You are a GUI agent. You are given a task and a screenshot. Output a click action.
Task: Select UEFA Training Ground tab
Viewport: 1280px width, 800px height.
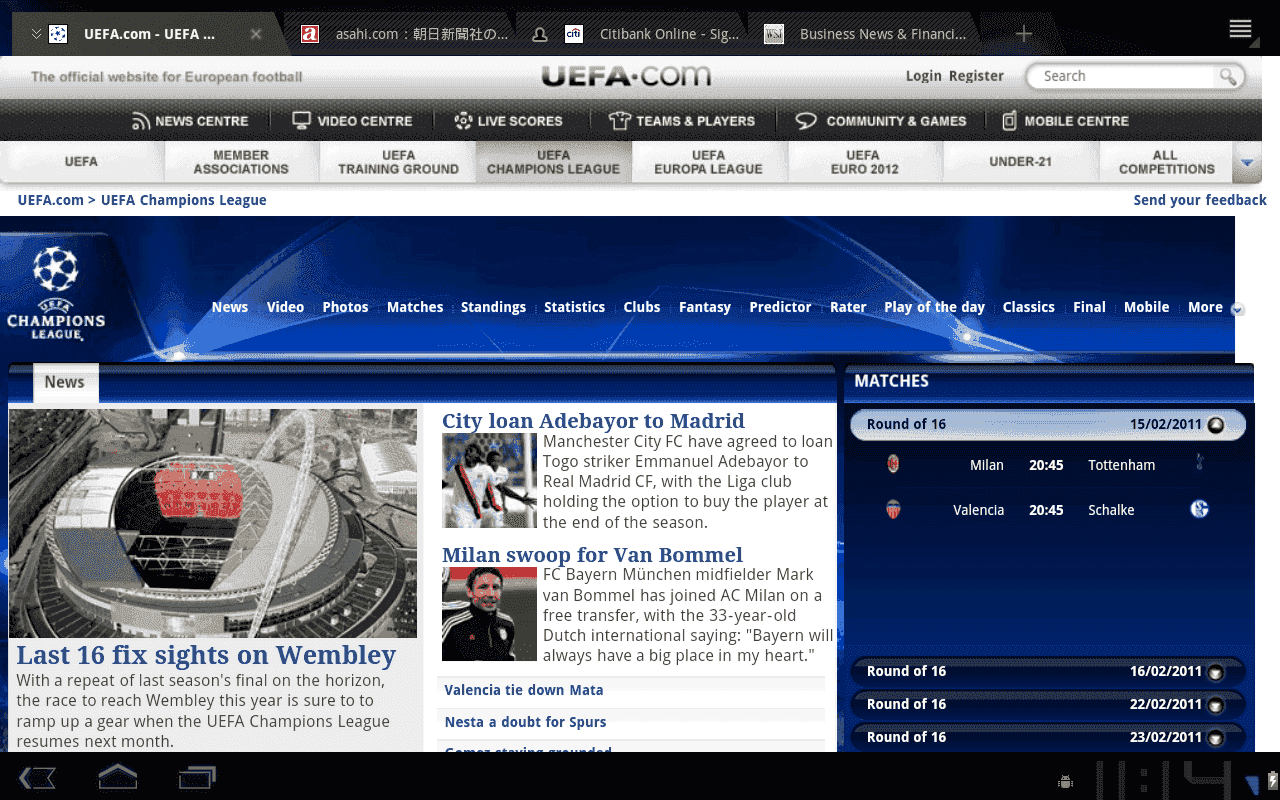point(398,162)
